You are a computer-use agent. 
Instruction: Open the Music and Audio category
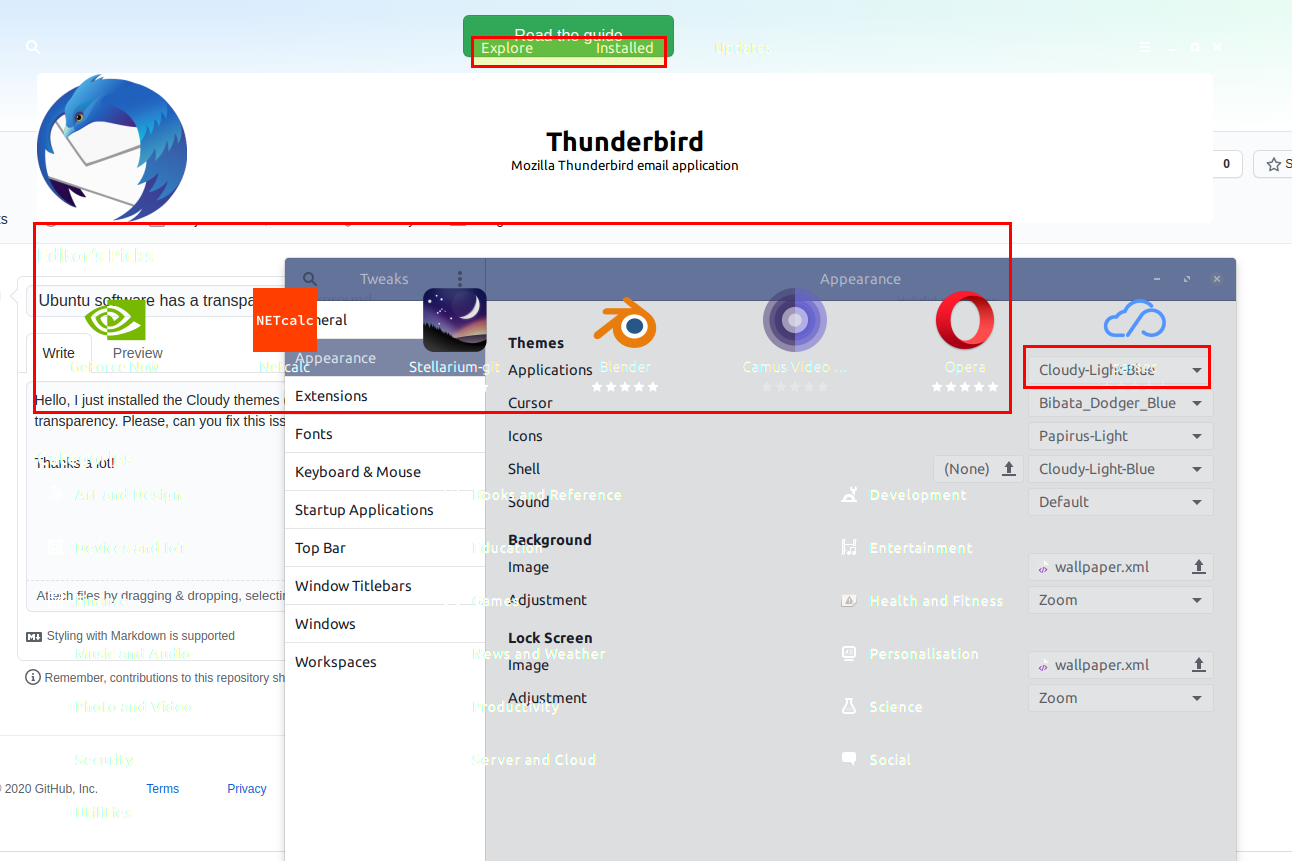(132, 654)
